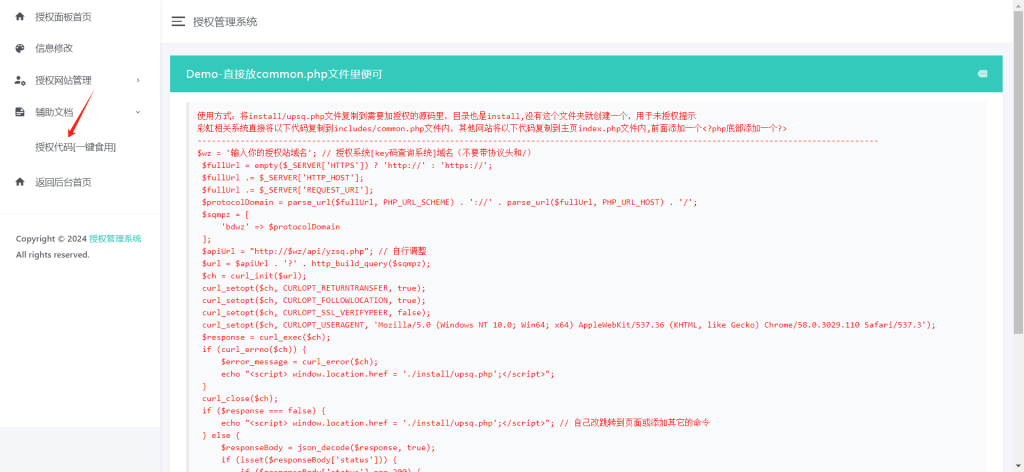
Task: Expand the 授权网站管理 submenu chevron
Action: click(138, 80)
